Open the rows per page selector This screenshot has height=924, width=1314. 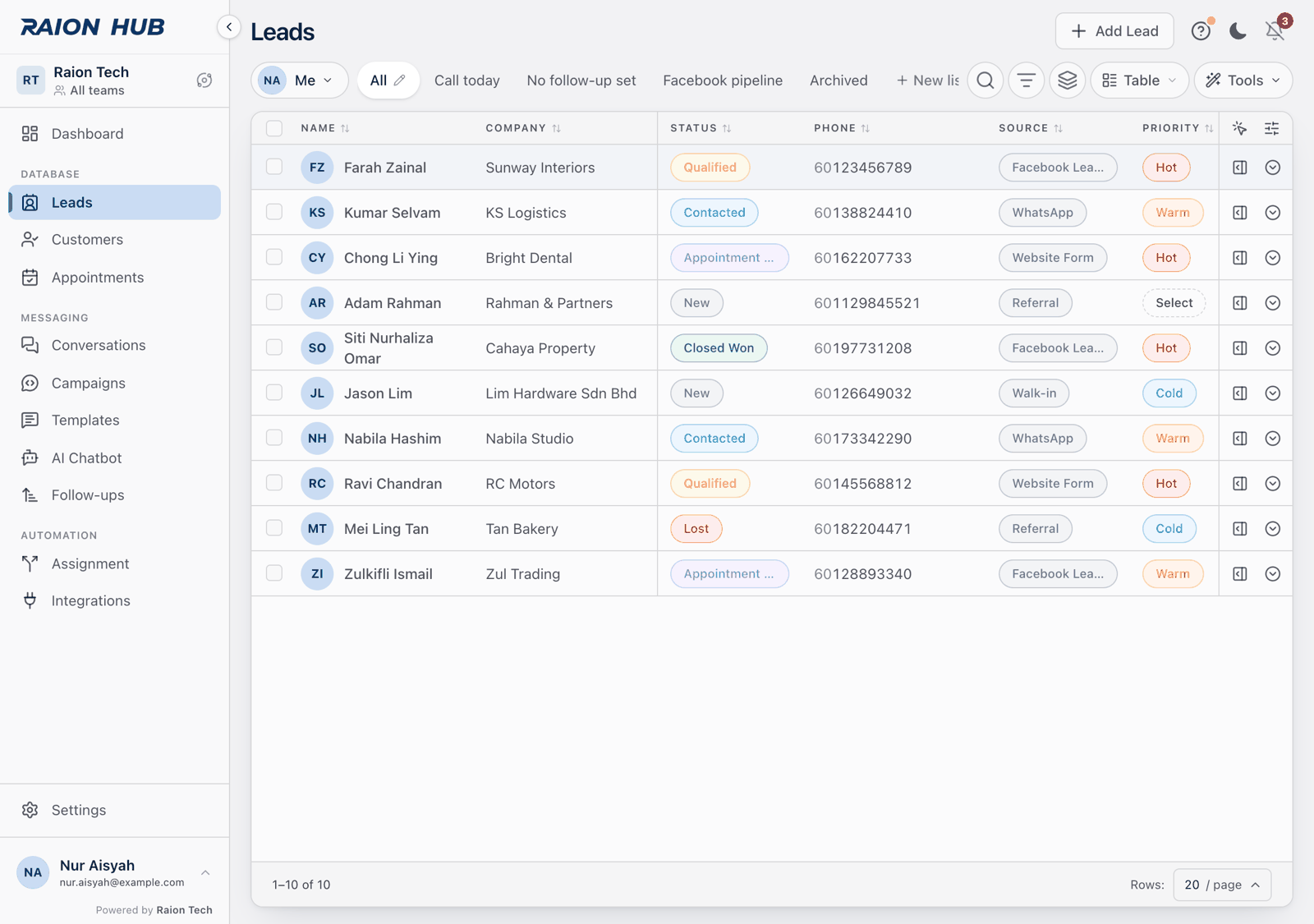pos(1222,885)
